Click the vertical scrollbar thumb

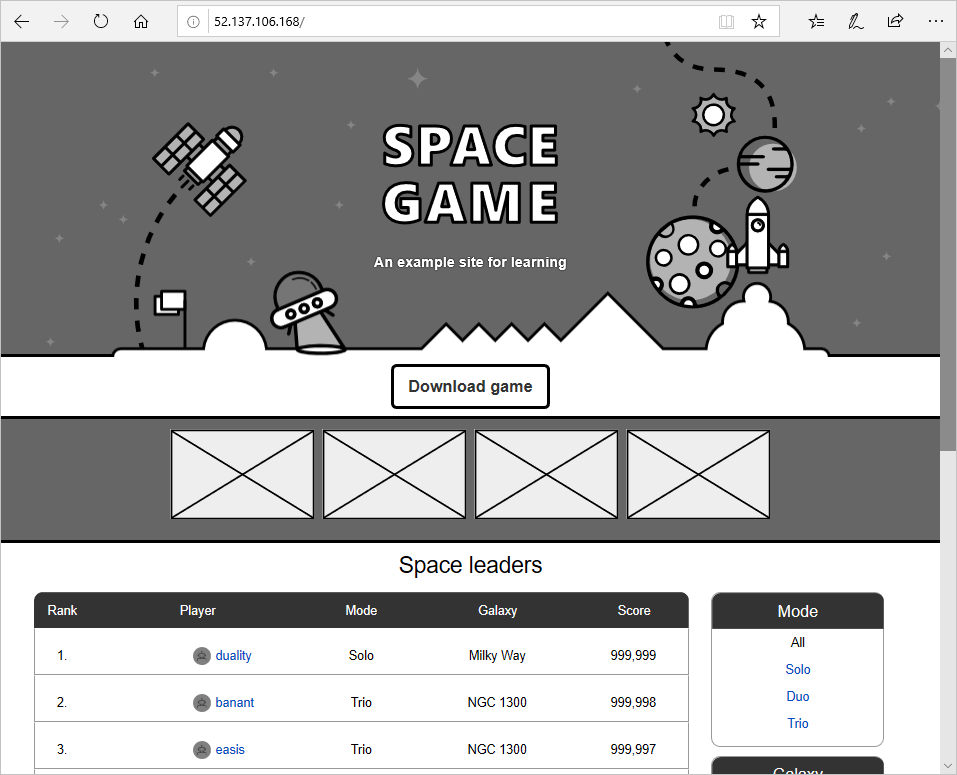948,254
